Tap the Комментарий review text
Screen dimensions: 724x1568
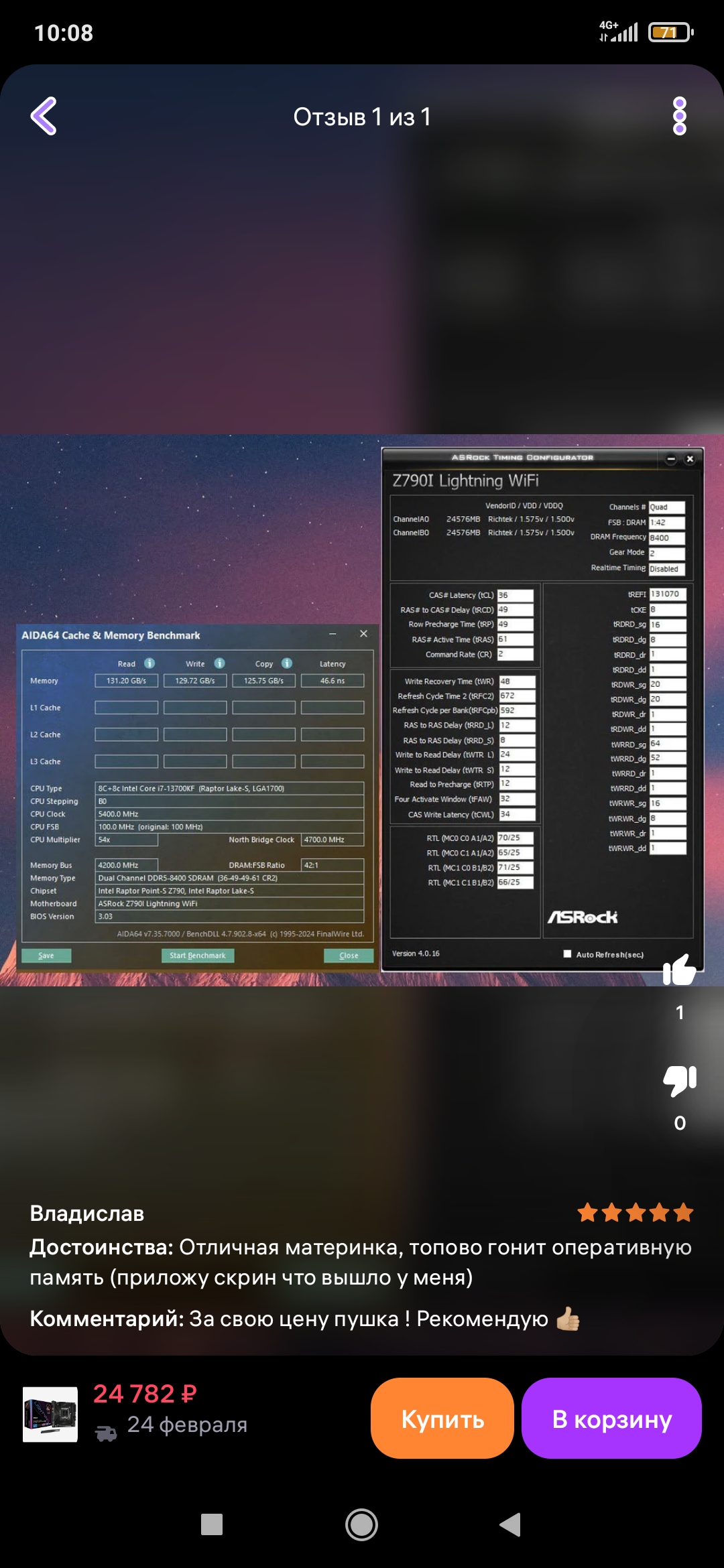point(304,1319)
